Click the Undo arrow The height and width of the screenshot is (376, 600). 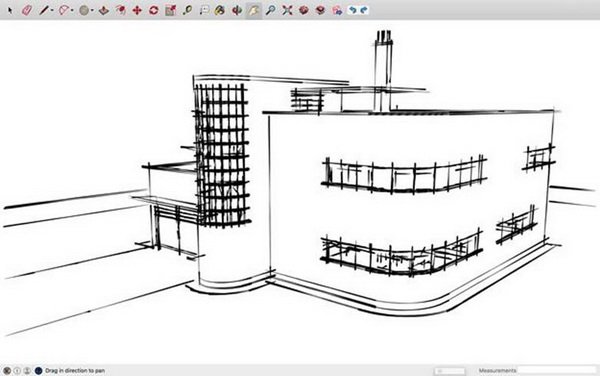click(352, 10)
